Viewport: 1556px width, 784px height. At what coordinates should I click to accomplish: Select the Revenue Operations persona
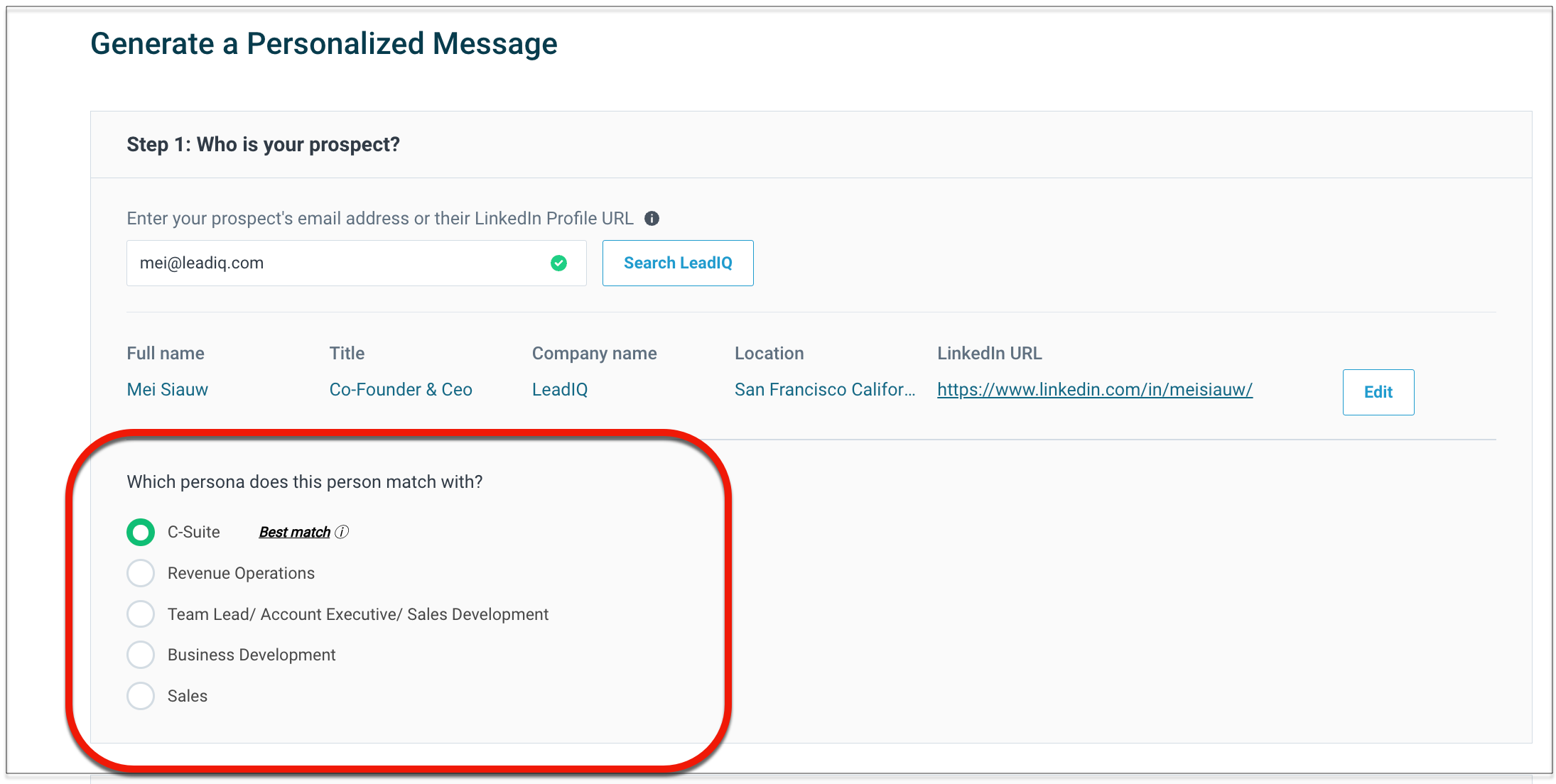141,573
